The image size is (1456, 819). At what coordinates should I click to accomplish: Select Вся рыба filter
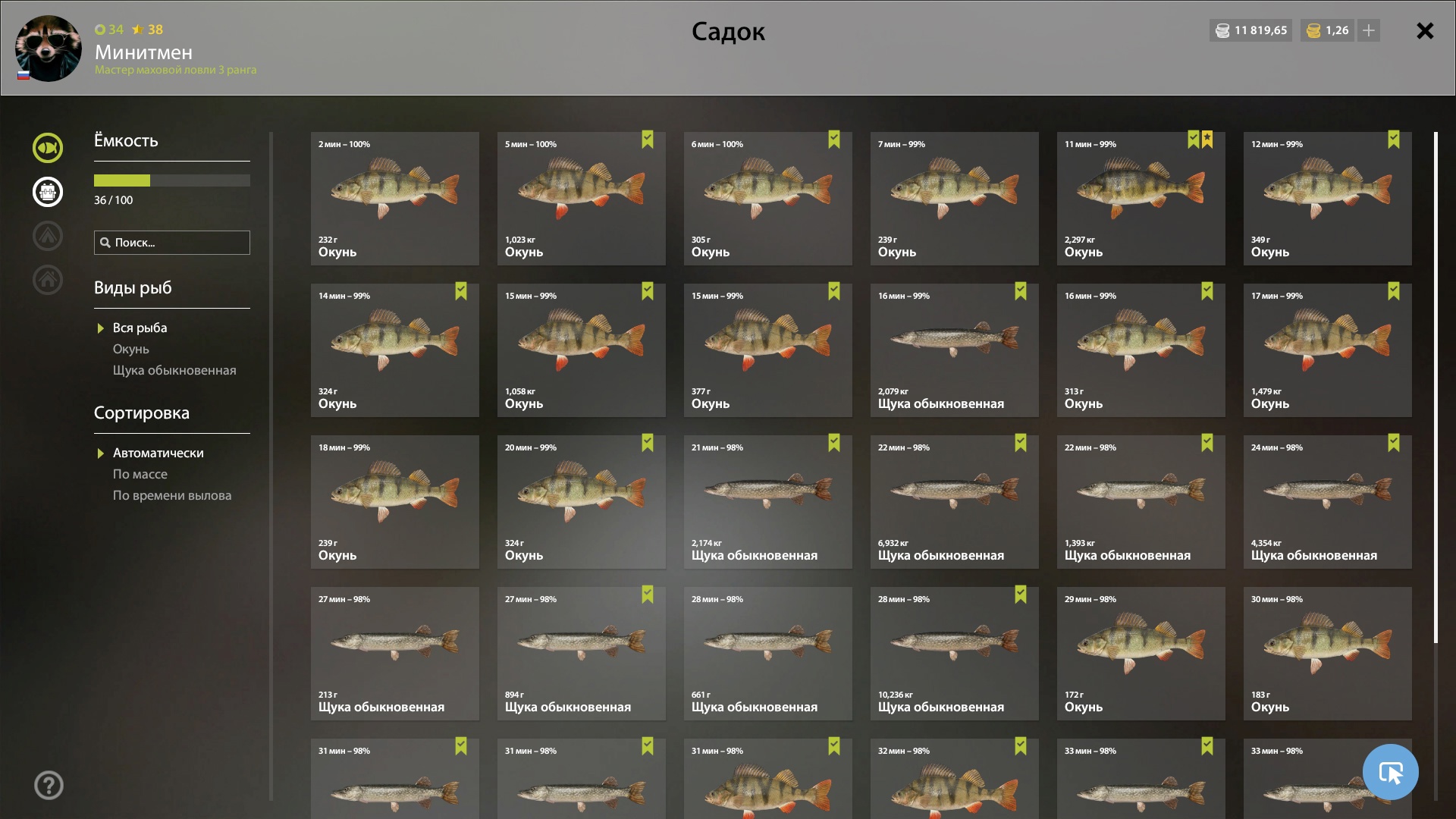140,328
